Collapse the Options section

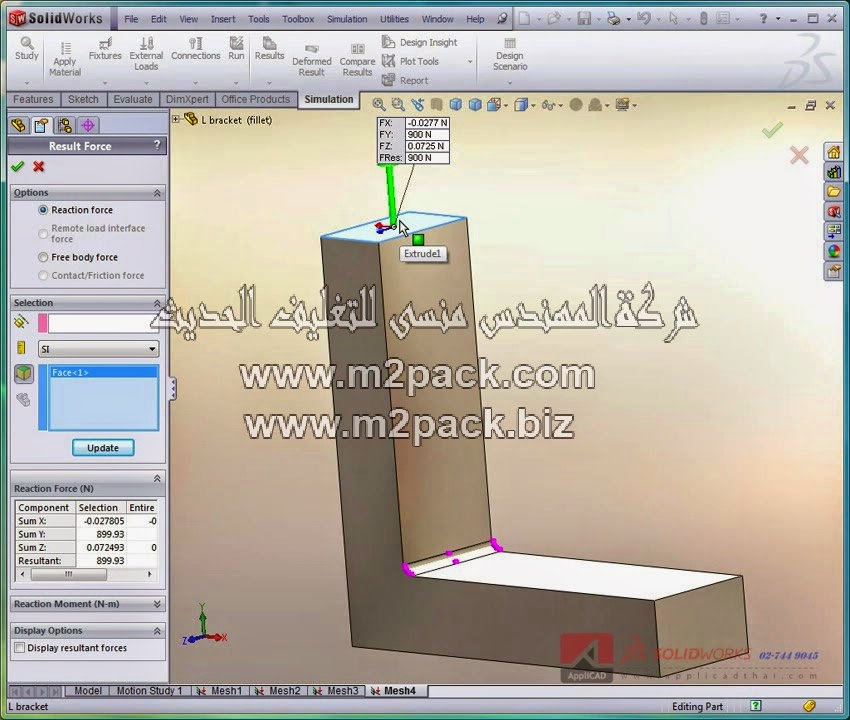[157, 193]
